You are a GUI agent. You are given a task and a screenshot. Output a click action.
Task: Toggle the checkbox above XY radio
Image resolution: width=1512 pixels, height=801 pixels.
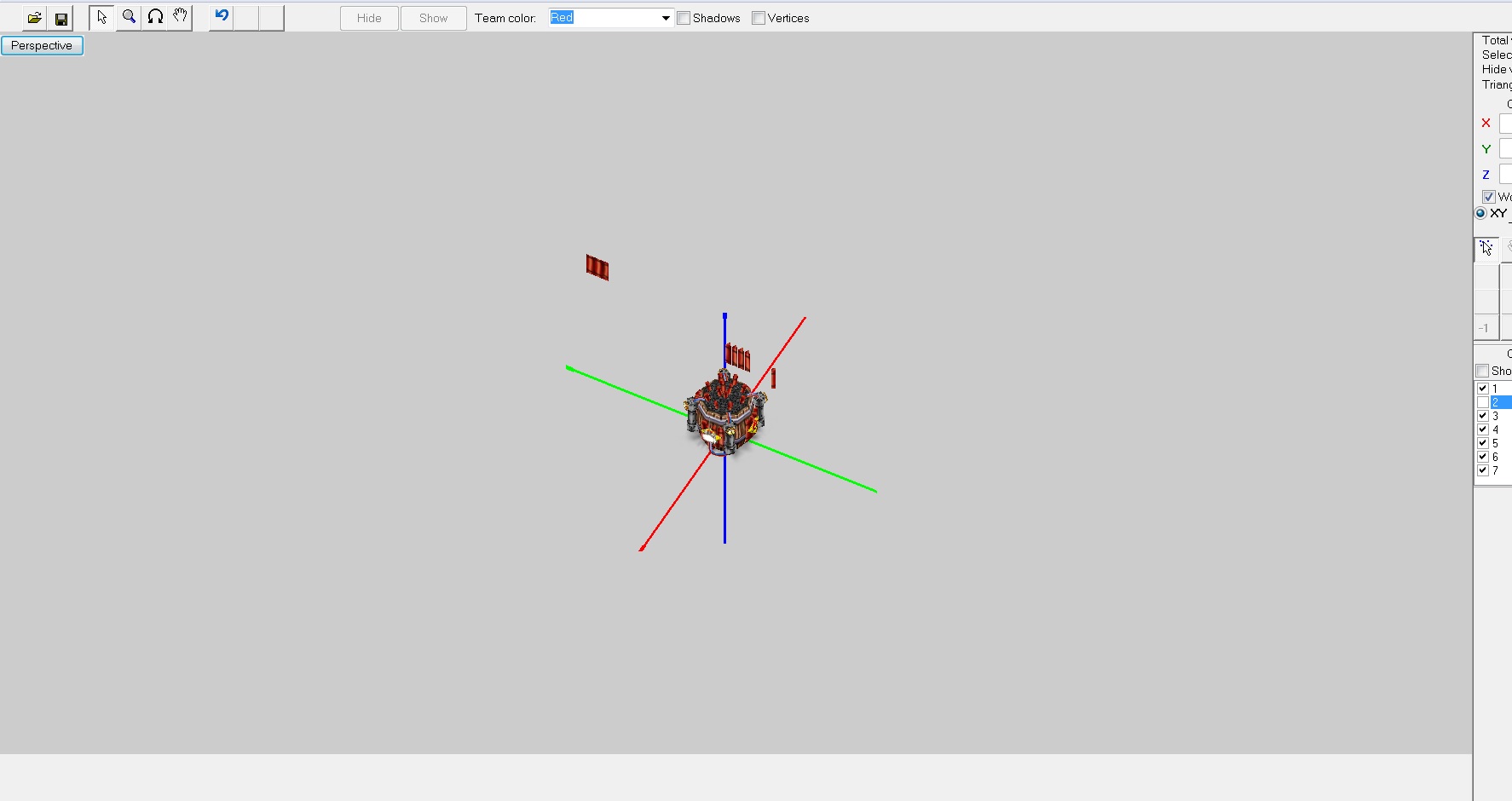point(1489,197)
